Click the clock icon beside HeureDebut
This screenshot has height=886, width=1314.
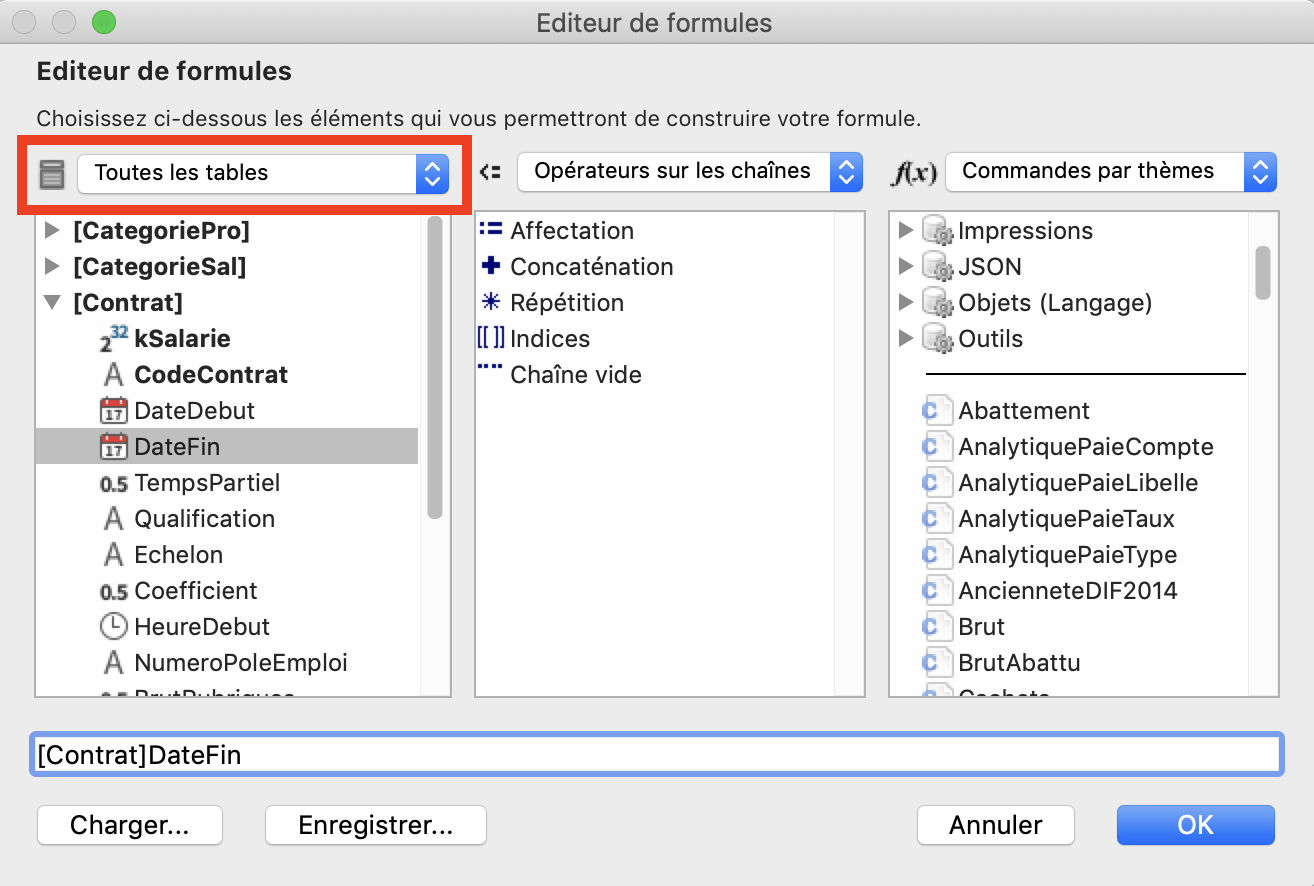(114, 627)
